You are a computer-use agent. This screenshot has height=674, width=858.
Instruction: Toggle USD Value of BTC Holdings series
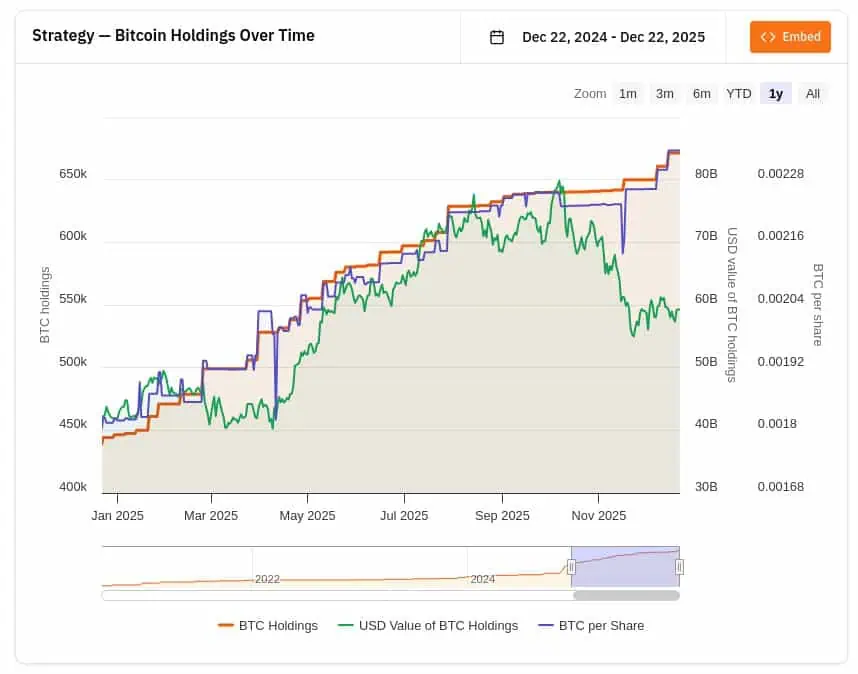pyautogui.click(x=439, y=626)
